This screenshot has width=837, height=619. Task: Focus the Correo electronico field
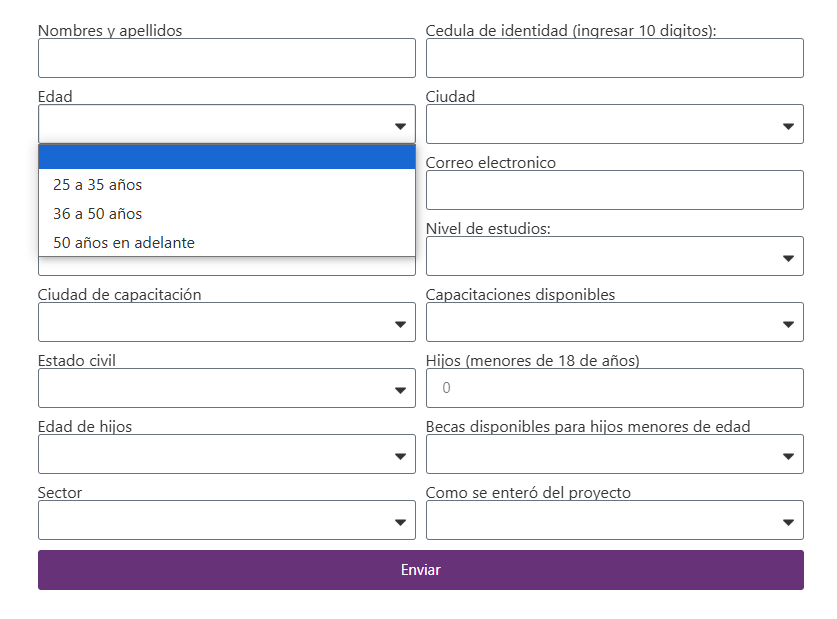(614, 190)
